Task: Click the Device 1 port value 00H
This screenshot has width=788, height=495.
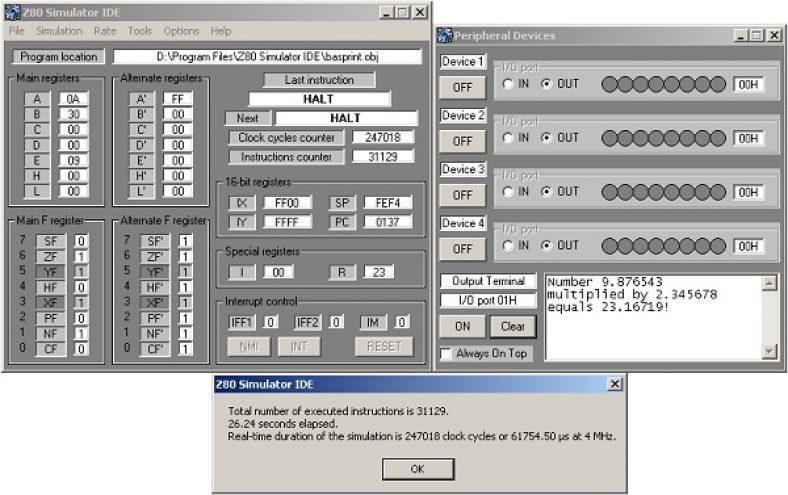Action: pos(748,84)
